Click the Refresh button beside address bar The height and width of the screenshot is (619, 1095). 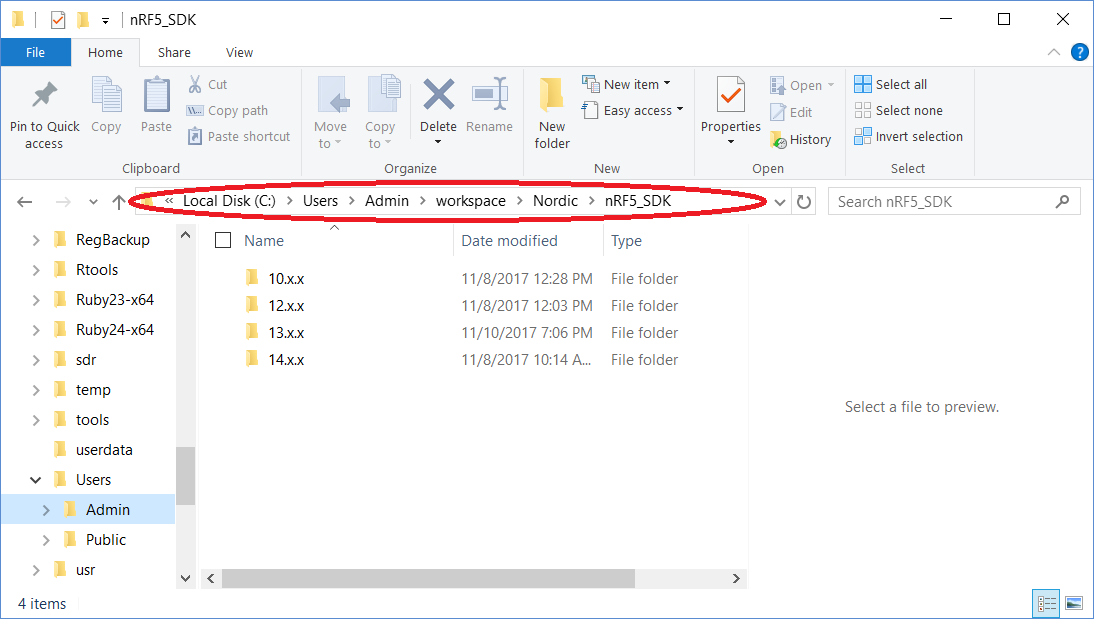point(804,202)
